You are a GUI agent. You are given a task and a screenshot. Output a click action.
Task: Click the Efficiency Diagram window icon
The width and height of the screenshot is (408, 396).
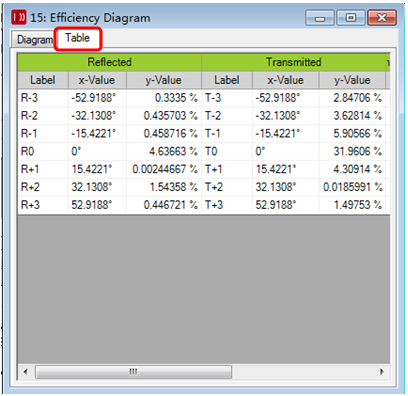pos(19,17)
